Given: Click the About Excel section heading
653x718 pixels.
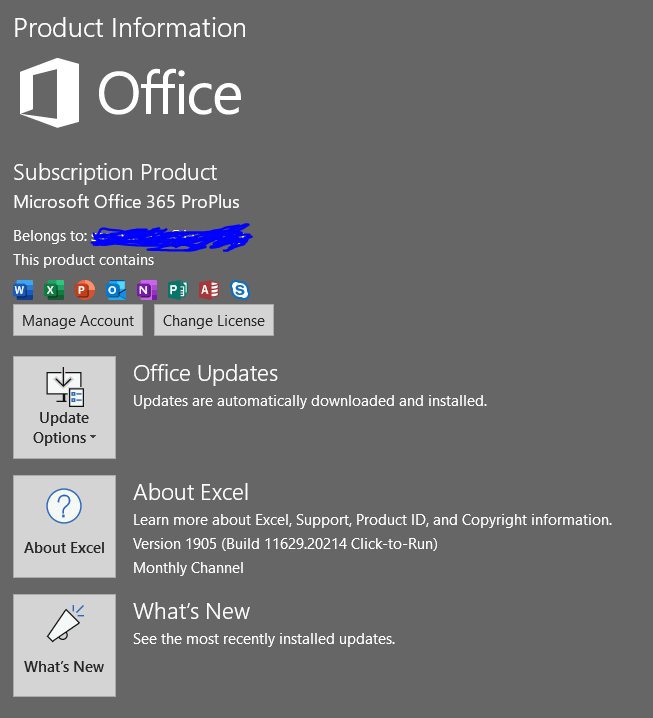Looking at the screenshot, I should click(x=191, y=492).
